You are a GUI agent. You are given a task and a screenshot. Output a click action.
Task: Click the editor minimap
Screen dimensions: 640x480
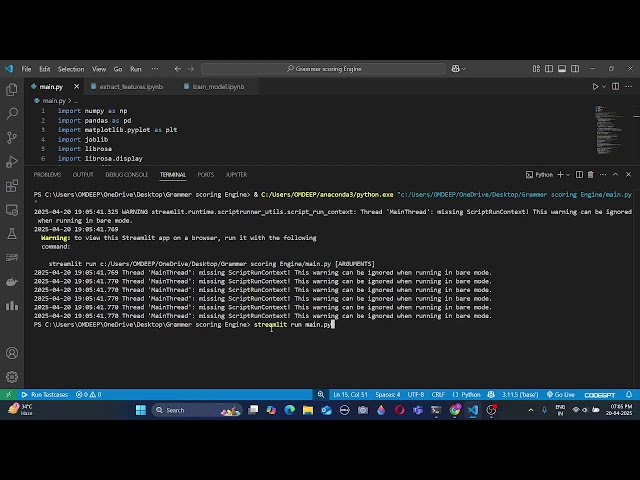tap(609, 130)
